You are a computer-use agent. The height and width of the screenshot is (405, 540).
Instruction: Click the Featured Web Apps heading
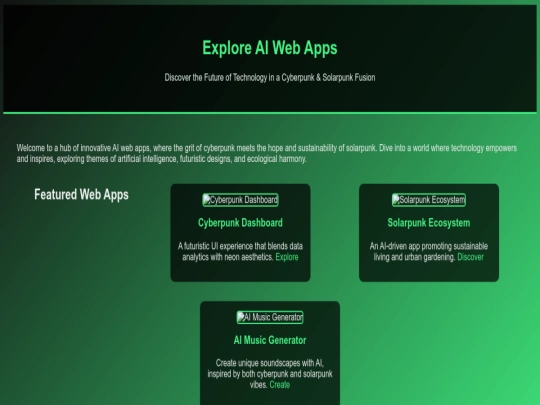tap(81, 195)
